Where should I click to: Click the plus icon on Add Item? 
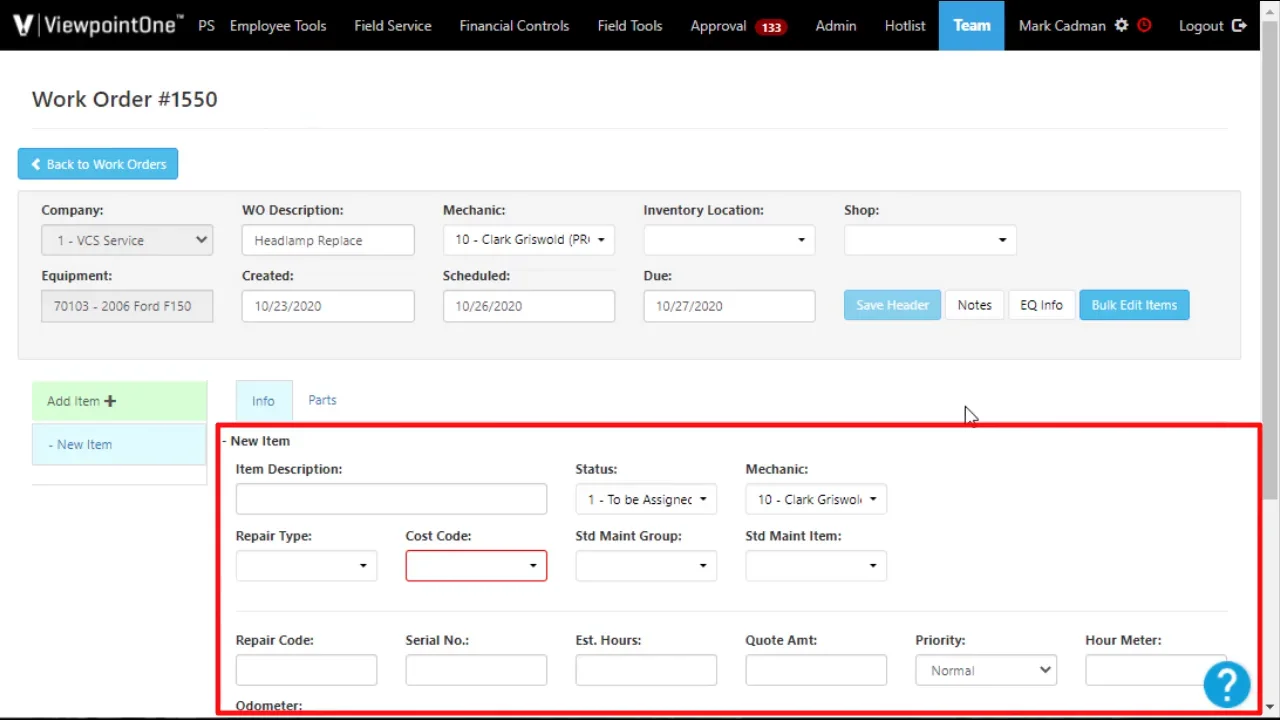[x=110, y=401]
